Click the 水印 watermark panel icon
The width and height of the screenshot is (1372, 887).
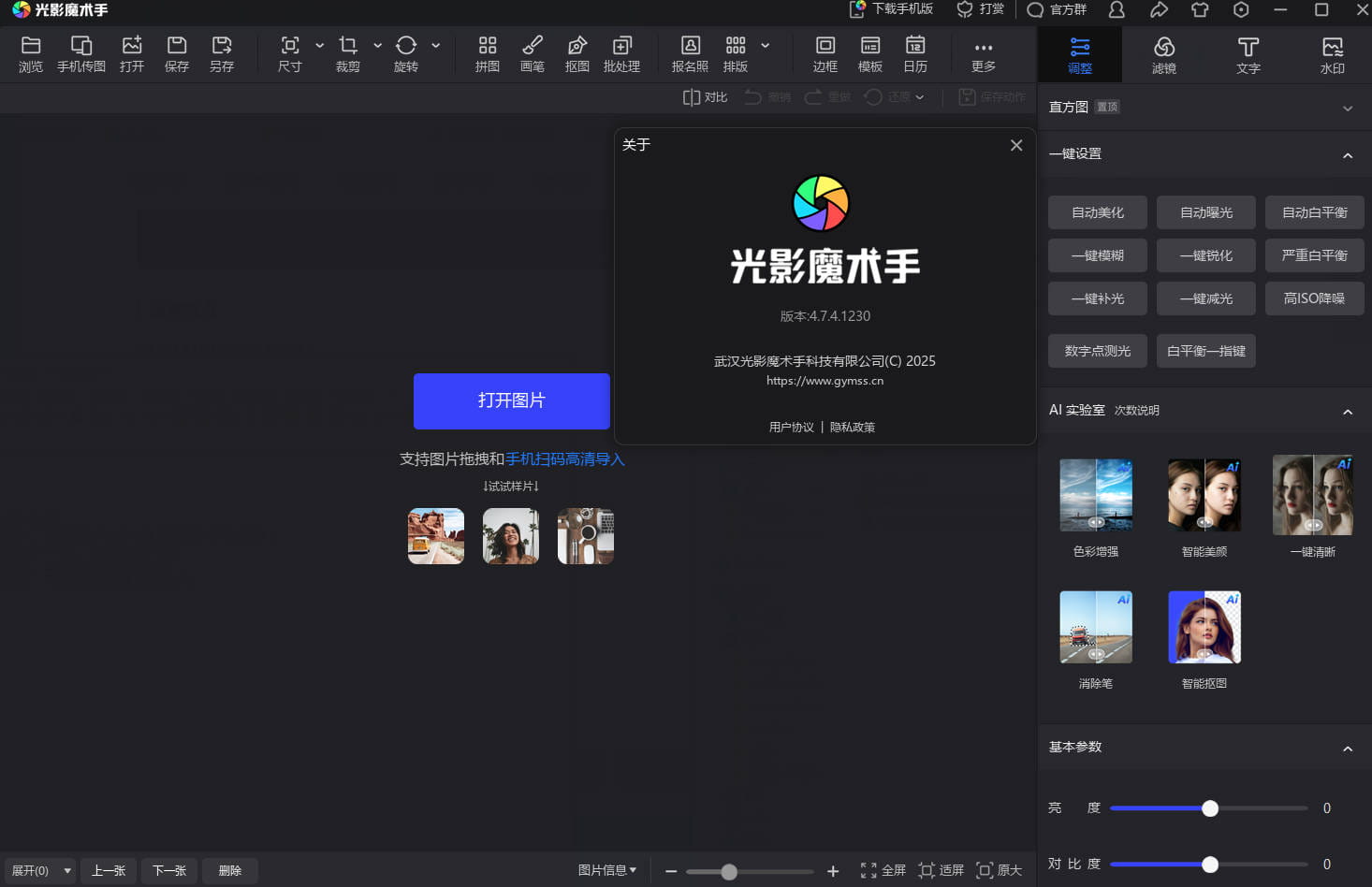[x=1332, y=53]
